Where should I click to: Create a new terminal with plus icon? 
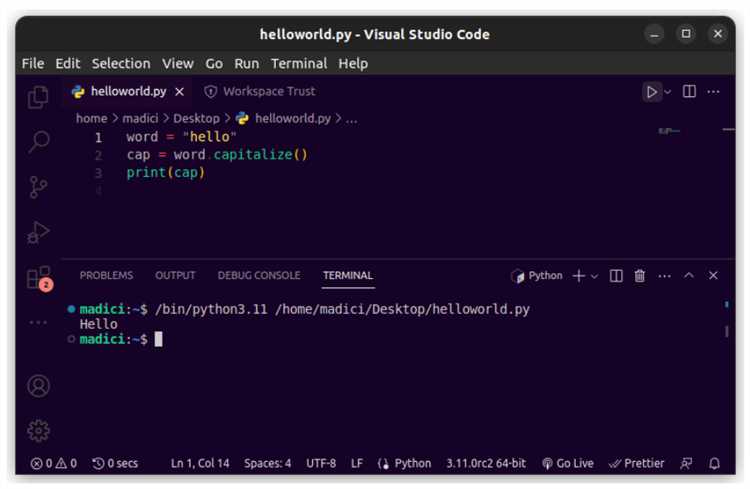[x=579, y=276]
